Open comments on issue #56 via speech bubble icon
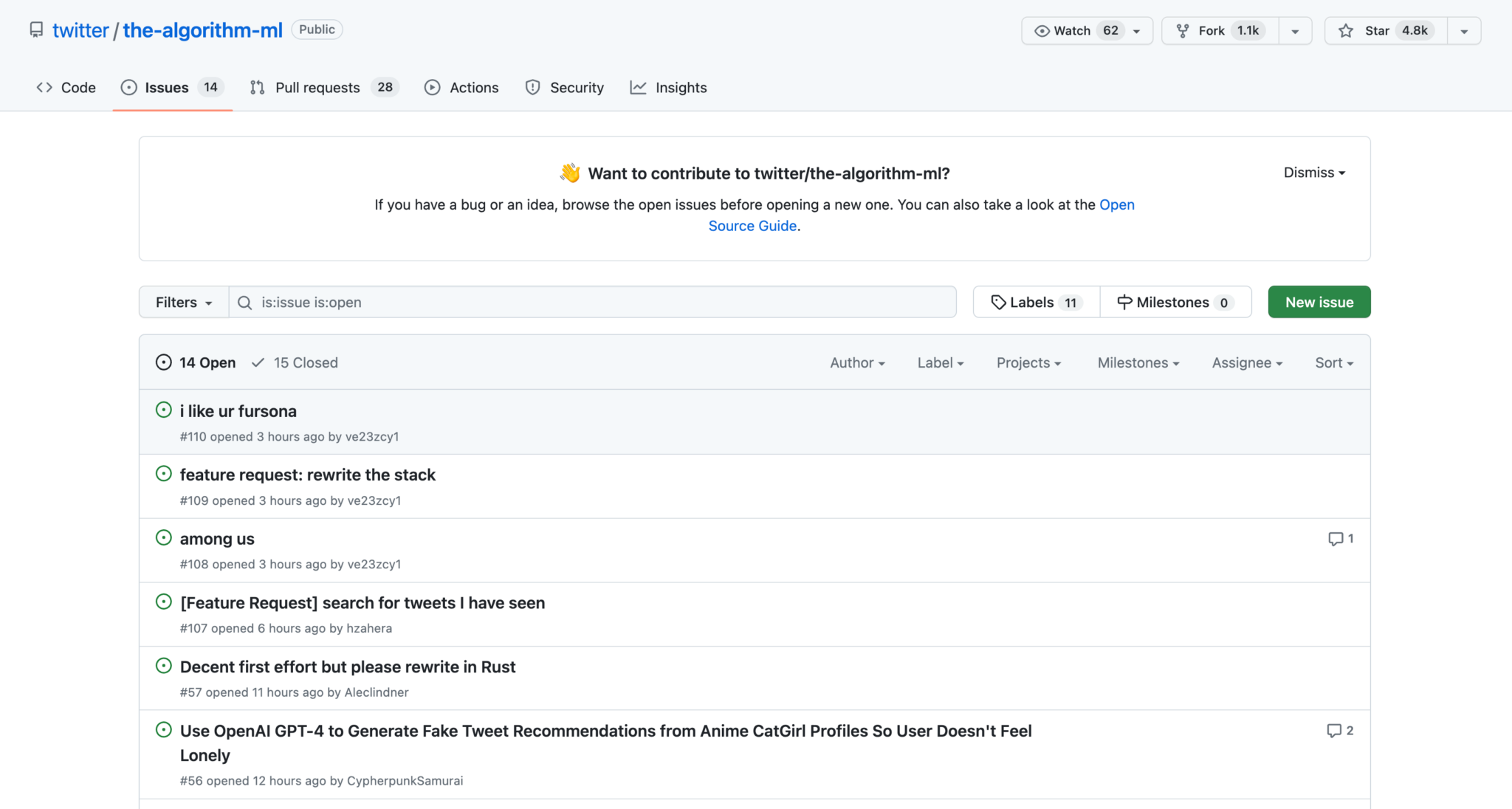 point(1333,731)
